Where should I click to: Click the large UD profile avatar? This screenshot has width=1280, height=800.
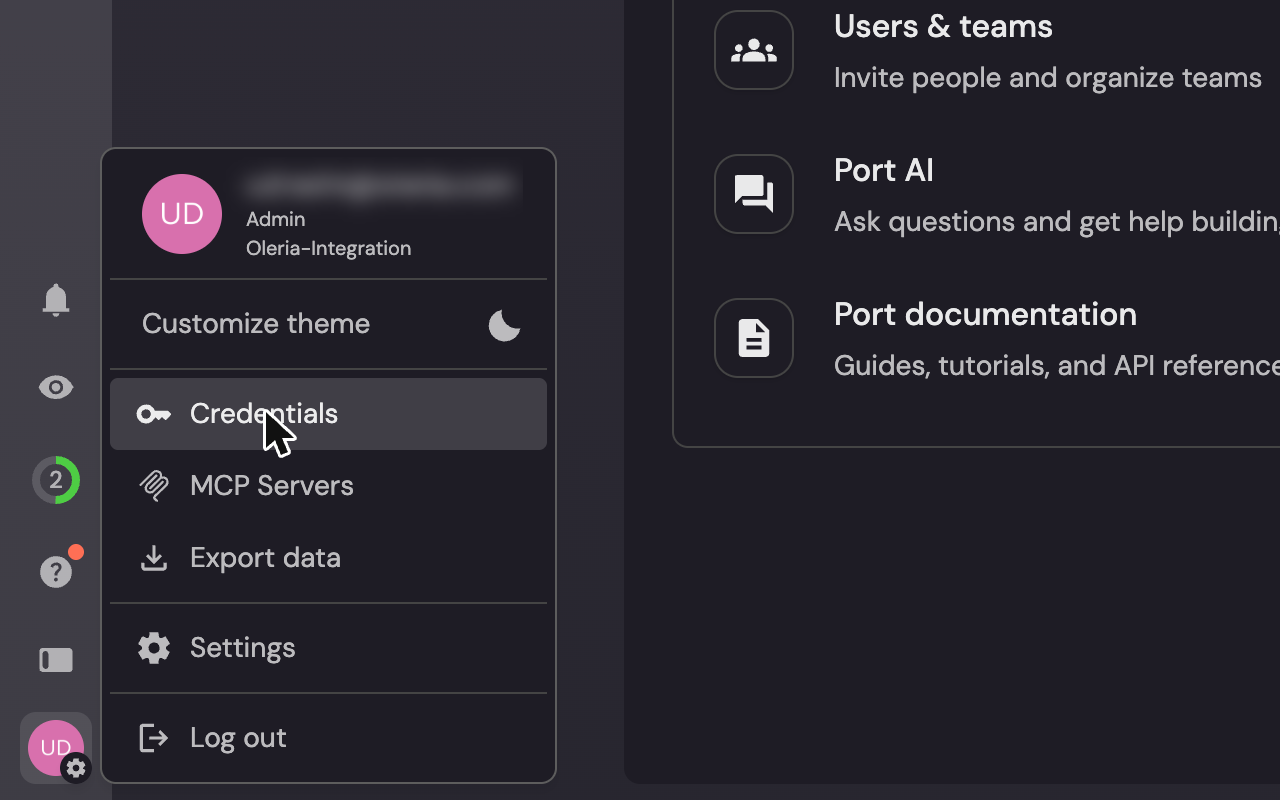(182, 214)
